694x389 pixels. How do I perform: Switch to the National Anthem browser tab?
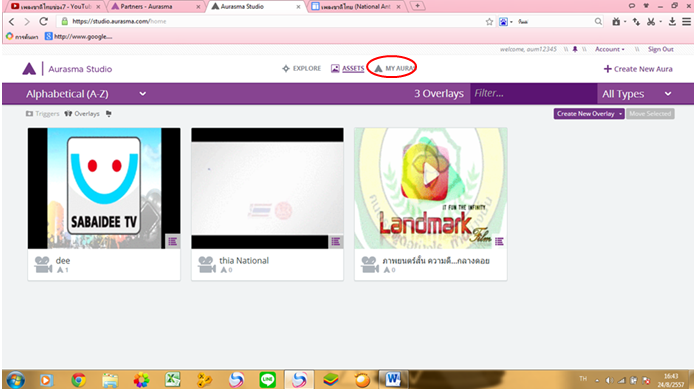pos(356,7)
